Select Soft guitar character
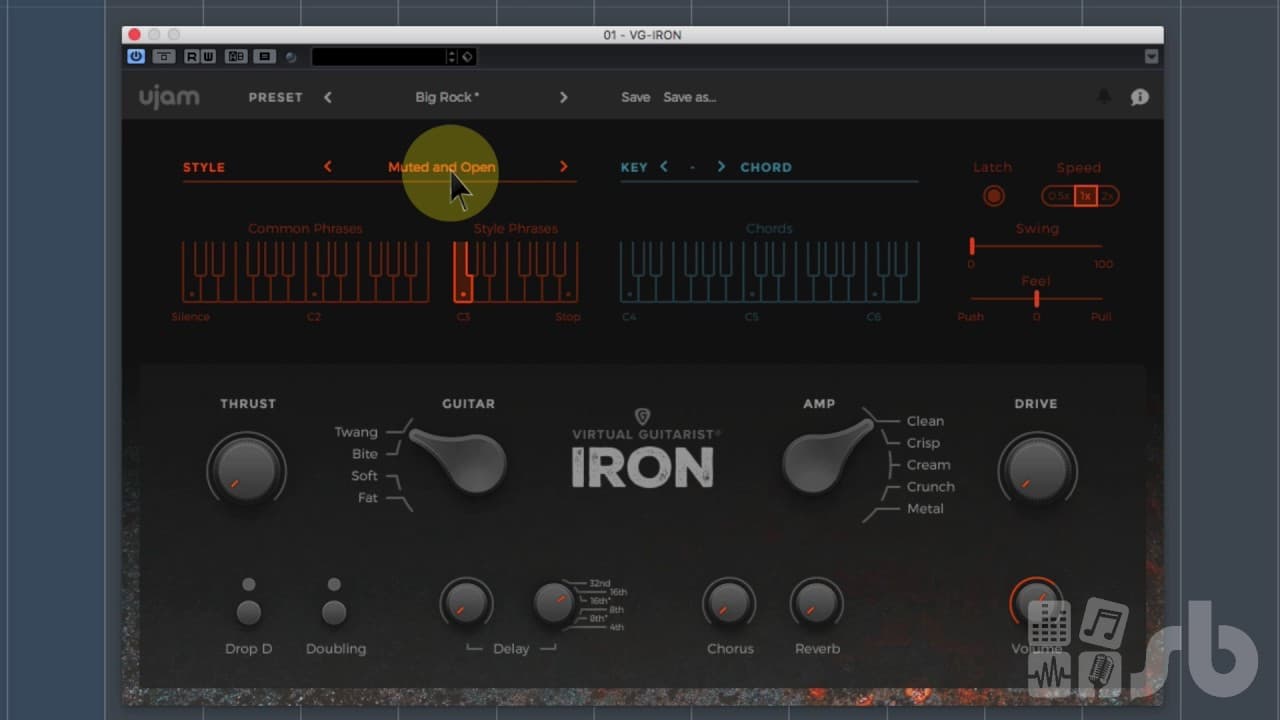This screenshot has width=1280, height=720. [364, 476]
